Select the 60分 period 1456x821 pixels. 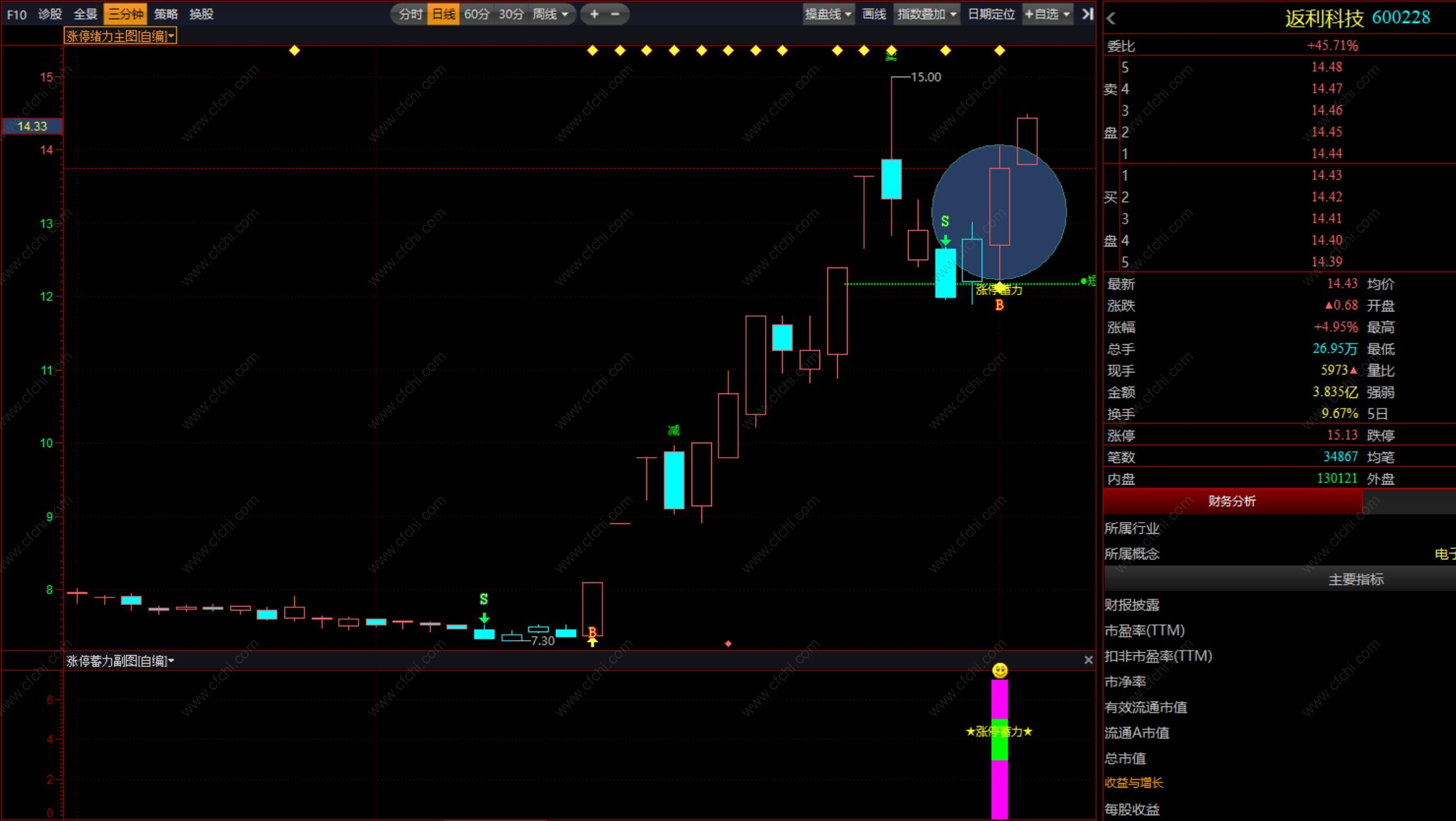click(477, 14)
